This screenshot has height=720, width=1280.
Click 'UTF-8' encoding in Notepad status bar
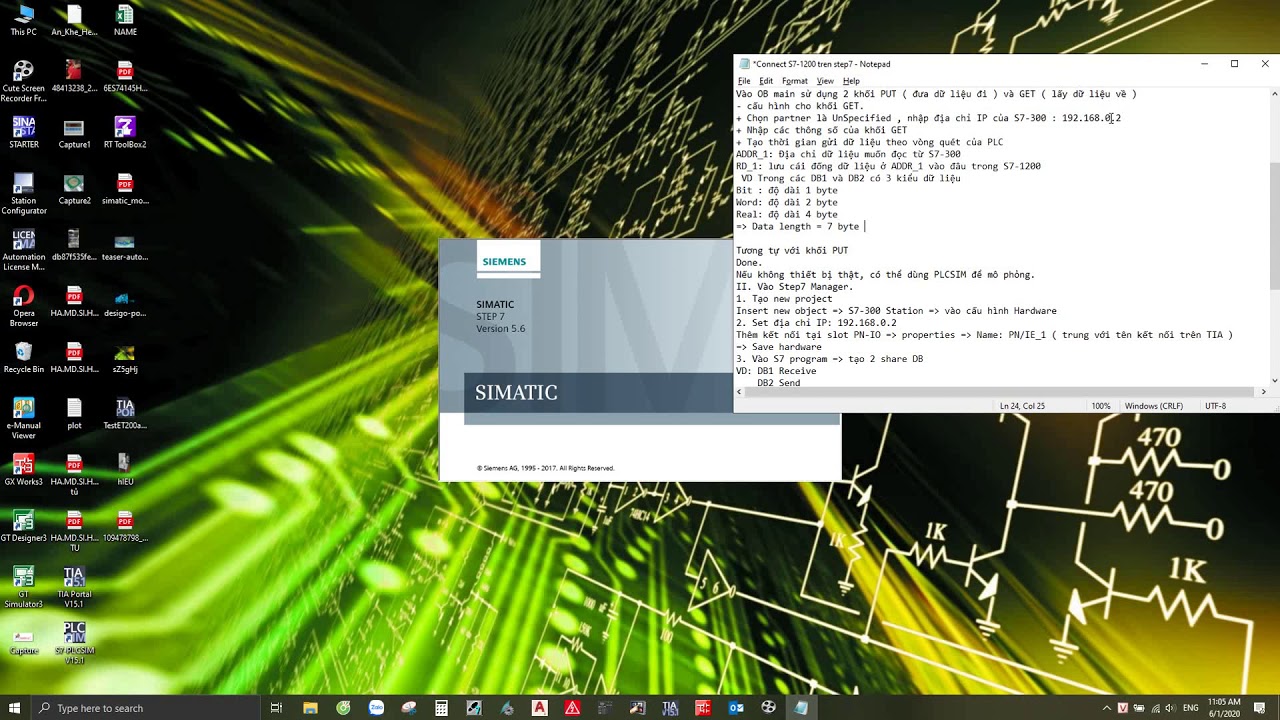[x=1215, y=406]
